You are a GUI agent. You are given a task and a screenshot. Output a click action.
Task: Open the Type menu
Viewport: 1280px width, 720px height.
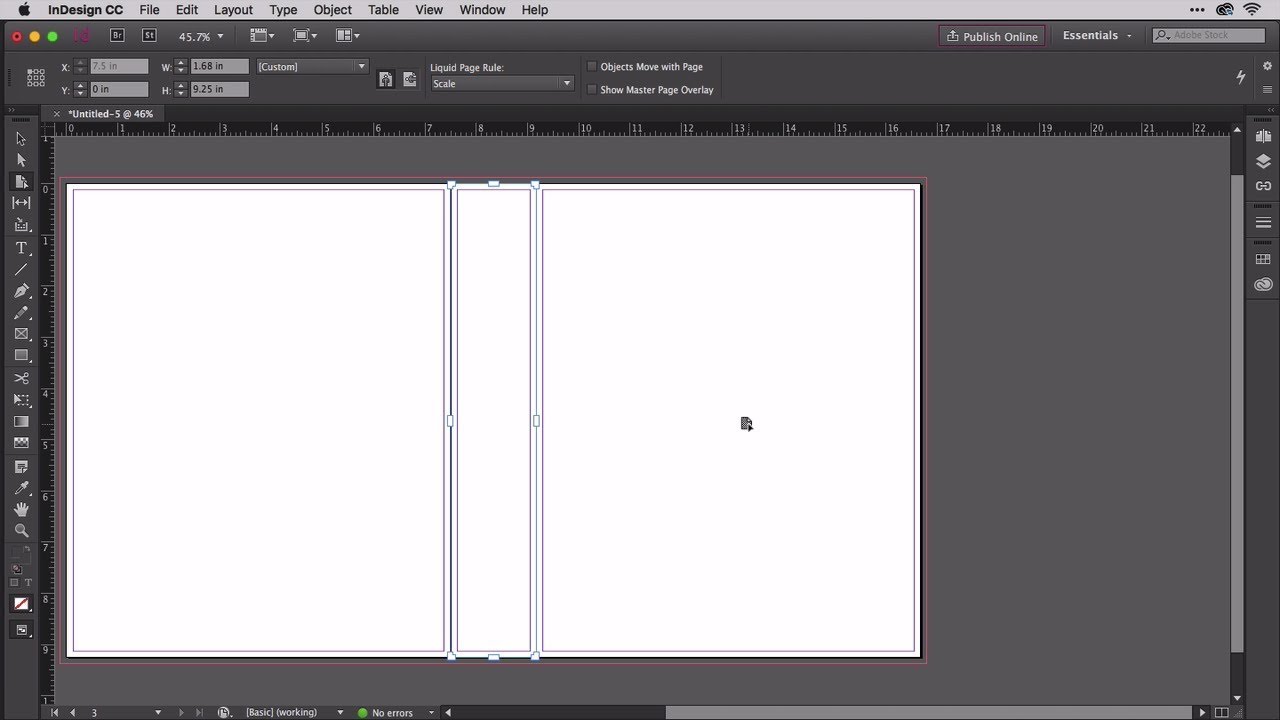(x=283, y=10)
